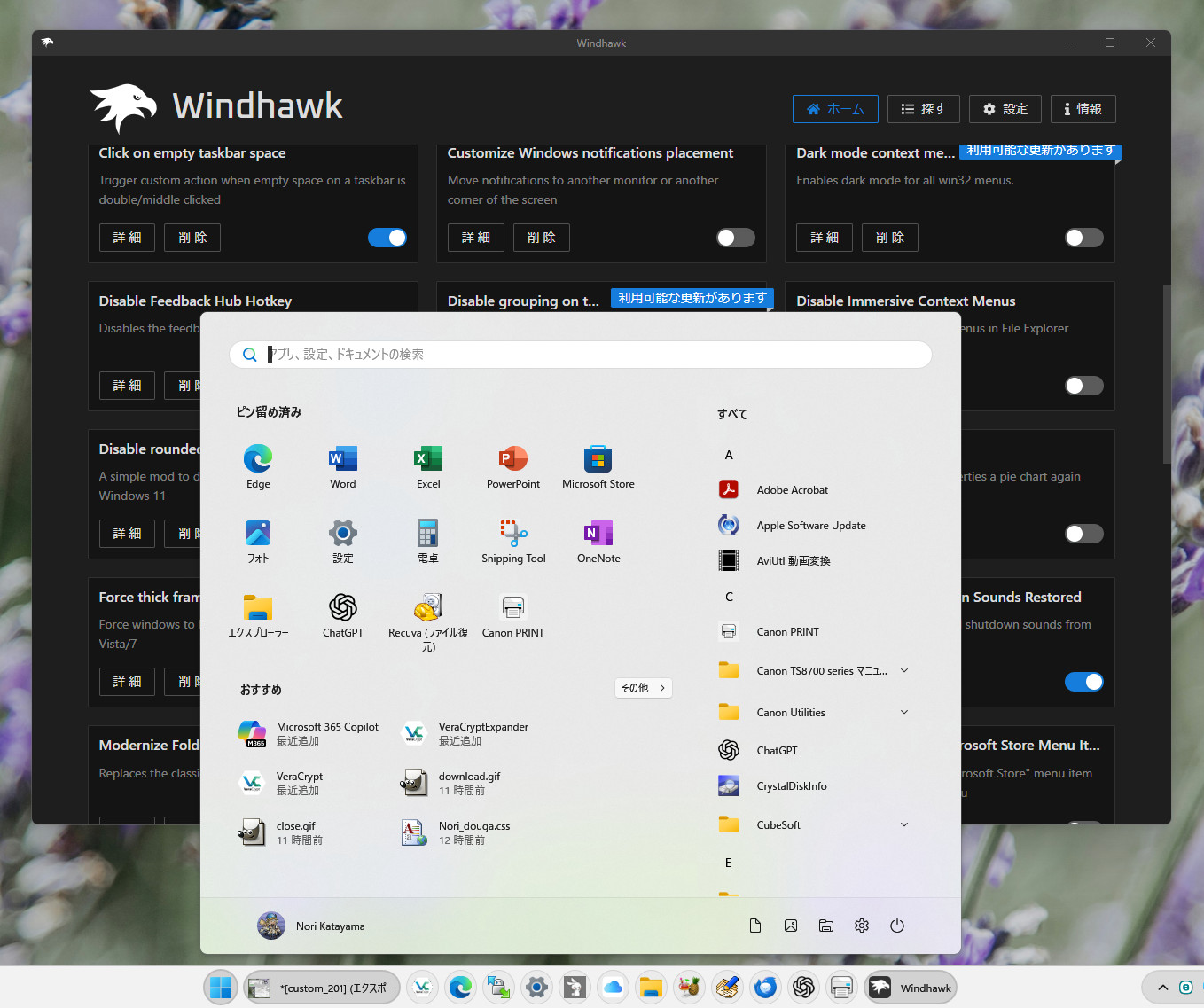
Task: Open OneNote pinned app
Action: coord(598,542)
